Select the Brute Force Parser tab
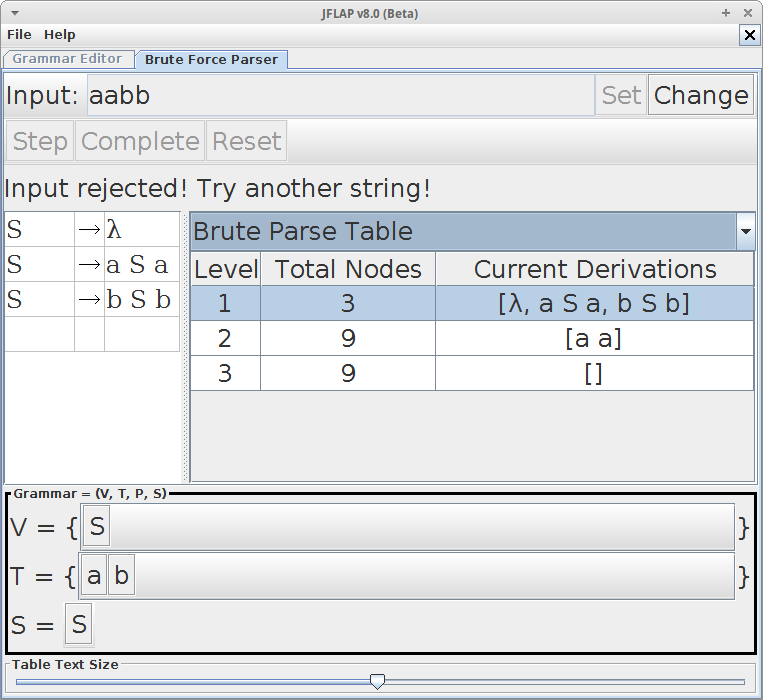 coord(212,59)
